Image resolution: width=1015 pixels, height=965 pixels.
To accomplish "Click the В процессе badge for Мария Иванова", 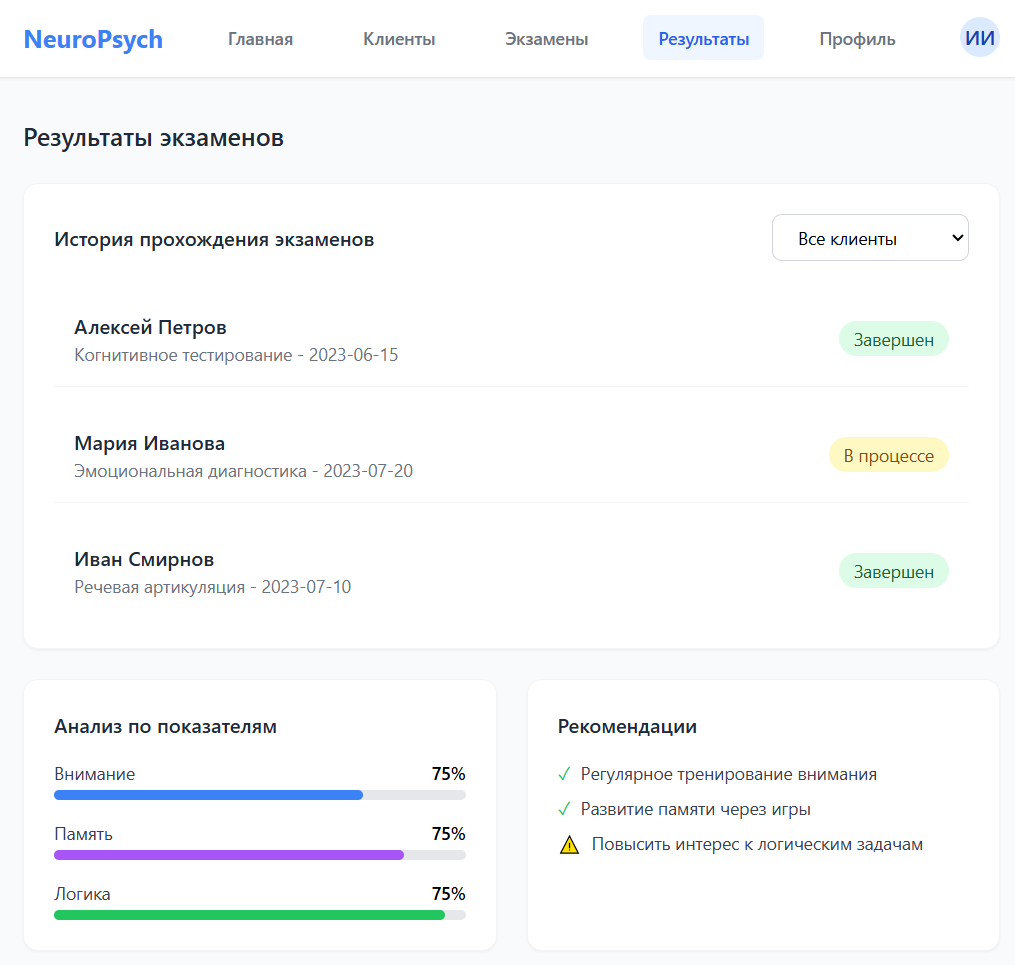I will coord(888,455).
